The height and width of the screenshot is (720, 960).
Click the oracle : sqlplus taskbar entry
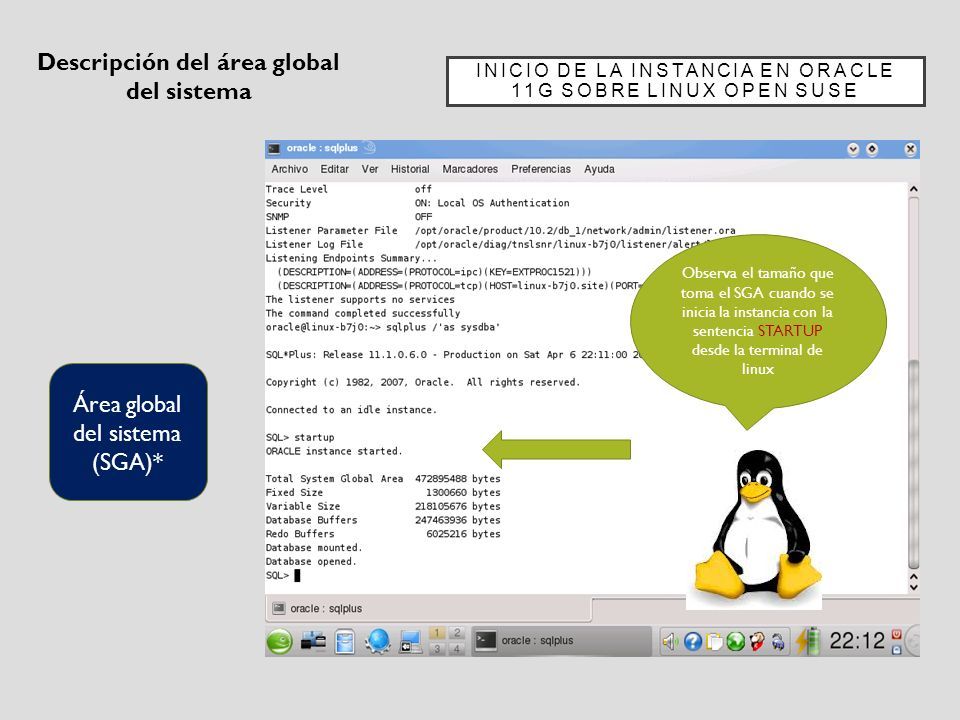(561, 640)
